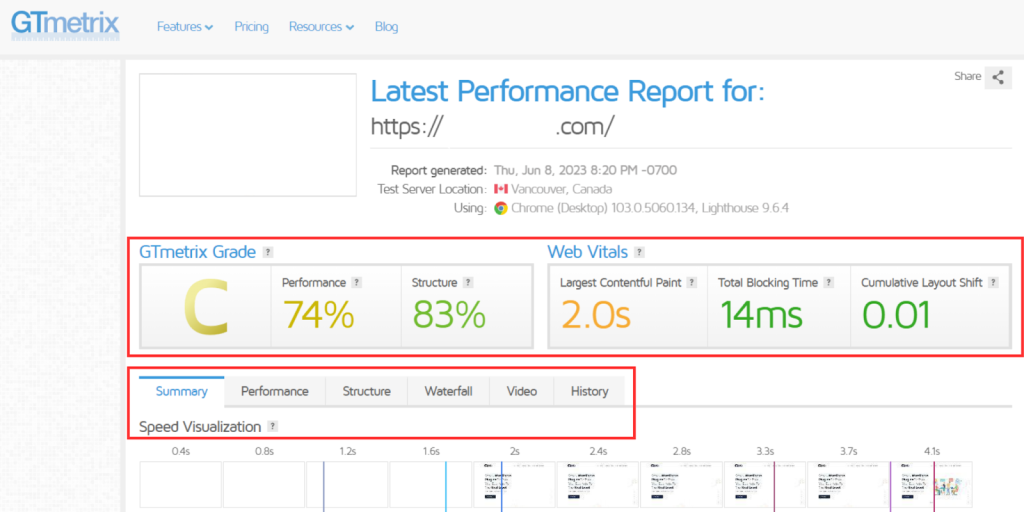Switch to the Video tab

pyautogui.click(x=522, y=391)
